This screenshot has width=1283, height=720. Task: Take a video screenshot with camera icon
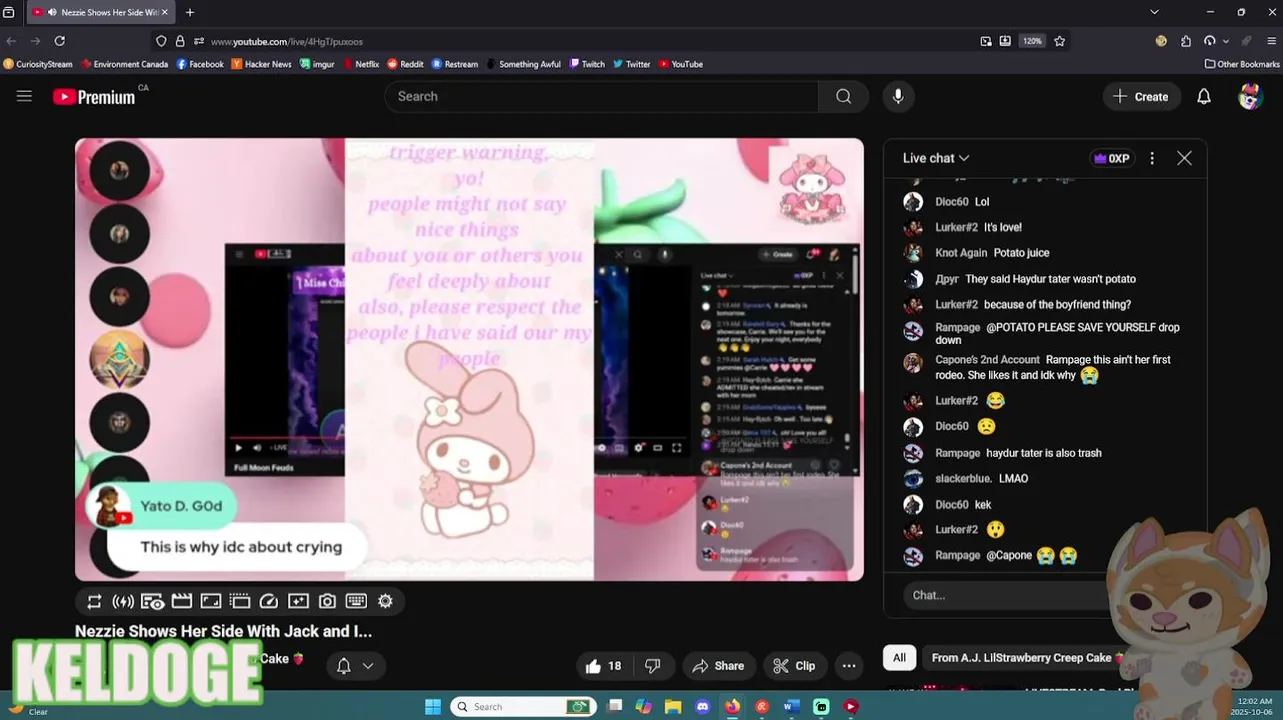(327, 601)
